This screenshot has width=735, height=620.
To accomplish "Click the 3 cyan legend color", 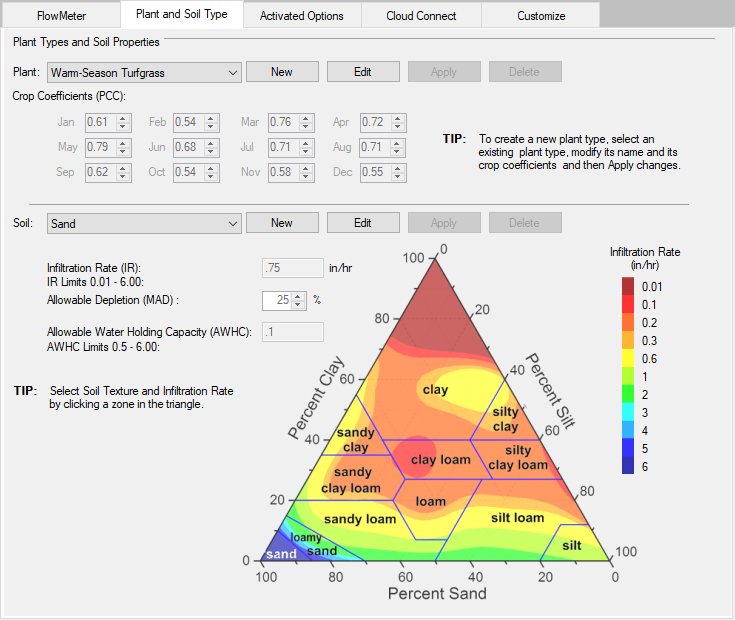I will point(628,412).
